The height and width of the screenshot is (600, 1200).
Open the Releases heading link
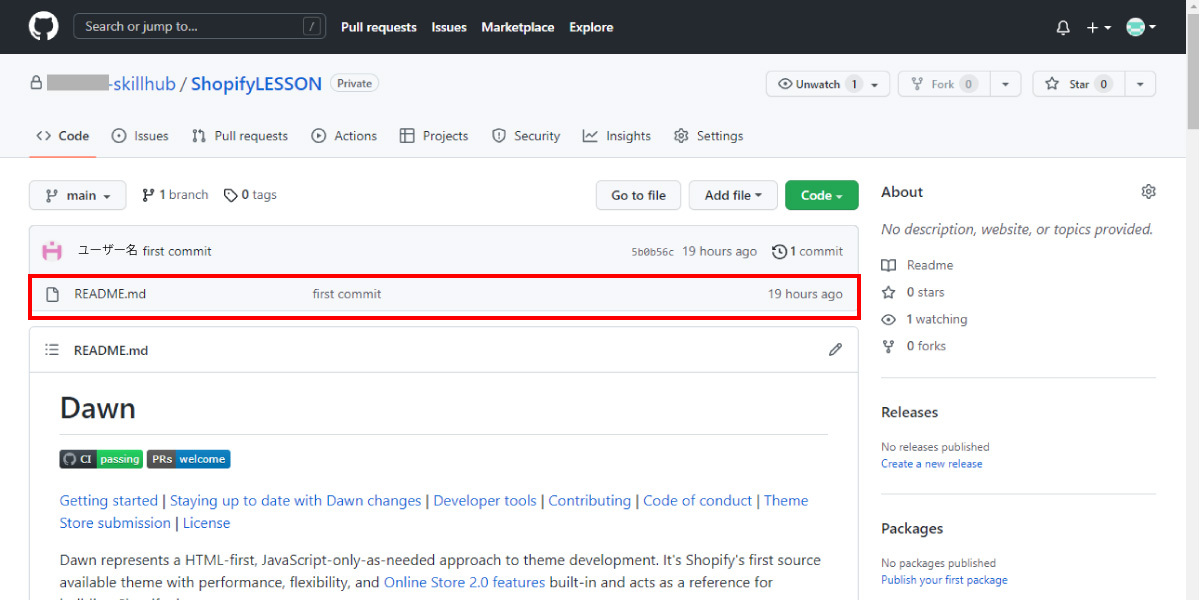click(910, 412)
